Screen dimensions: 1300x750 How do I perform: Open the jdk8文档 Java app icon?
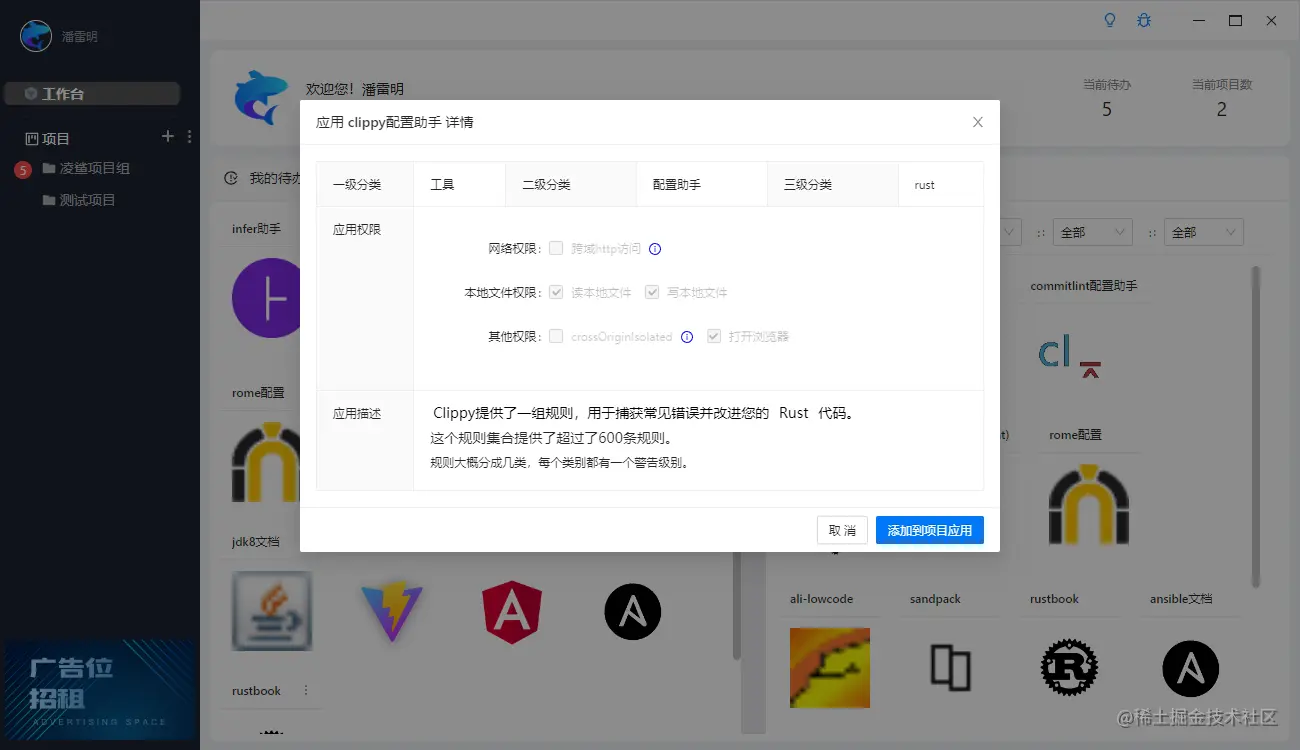[x=272, y=611]
